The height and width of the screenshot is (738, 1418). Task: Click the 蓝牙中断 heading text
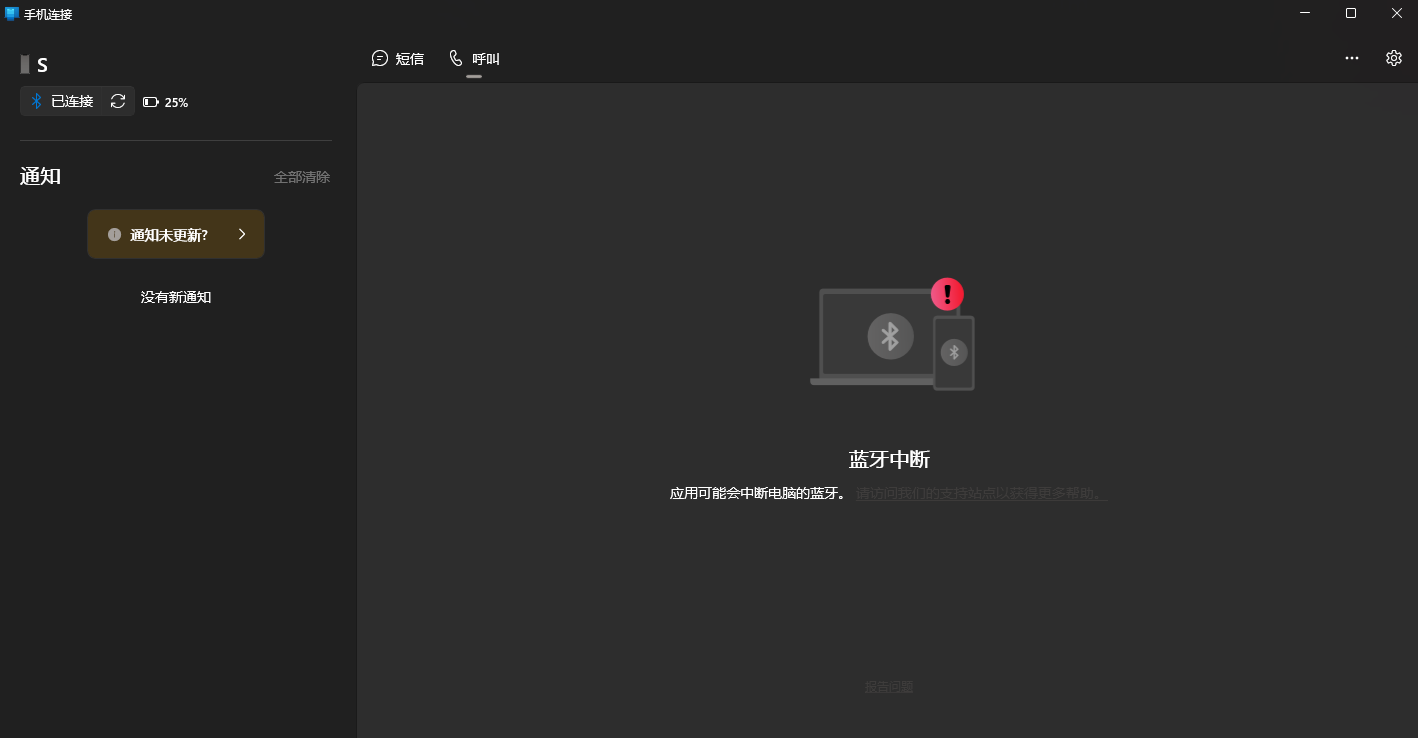889,460
